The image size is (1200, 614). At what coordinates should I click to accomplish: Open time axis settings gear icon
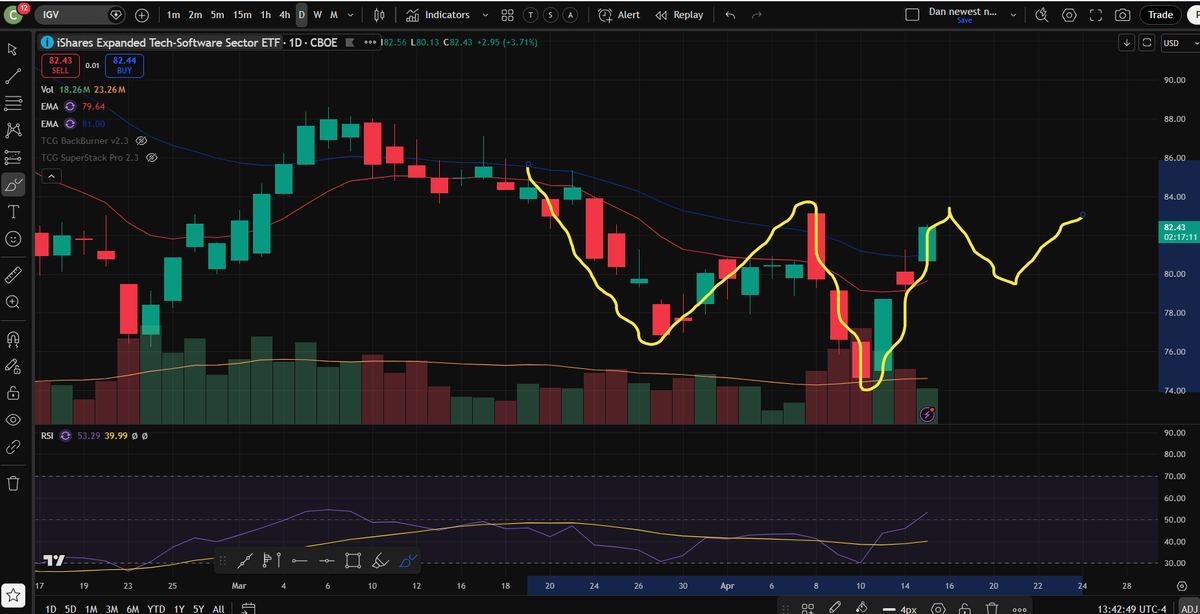tap(1184, 586)
